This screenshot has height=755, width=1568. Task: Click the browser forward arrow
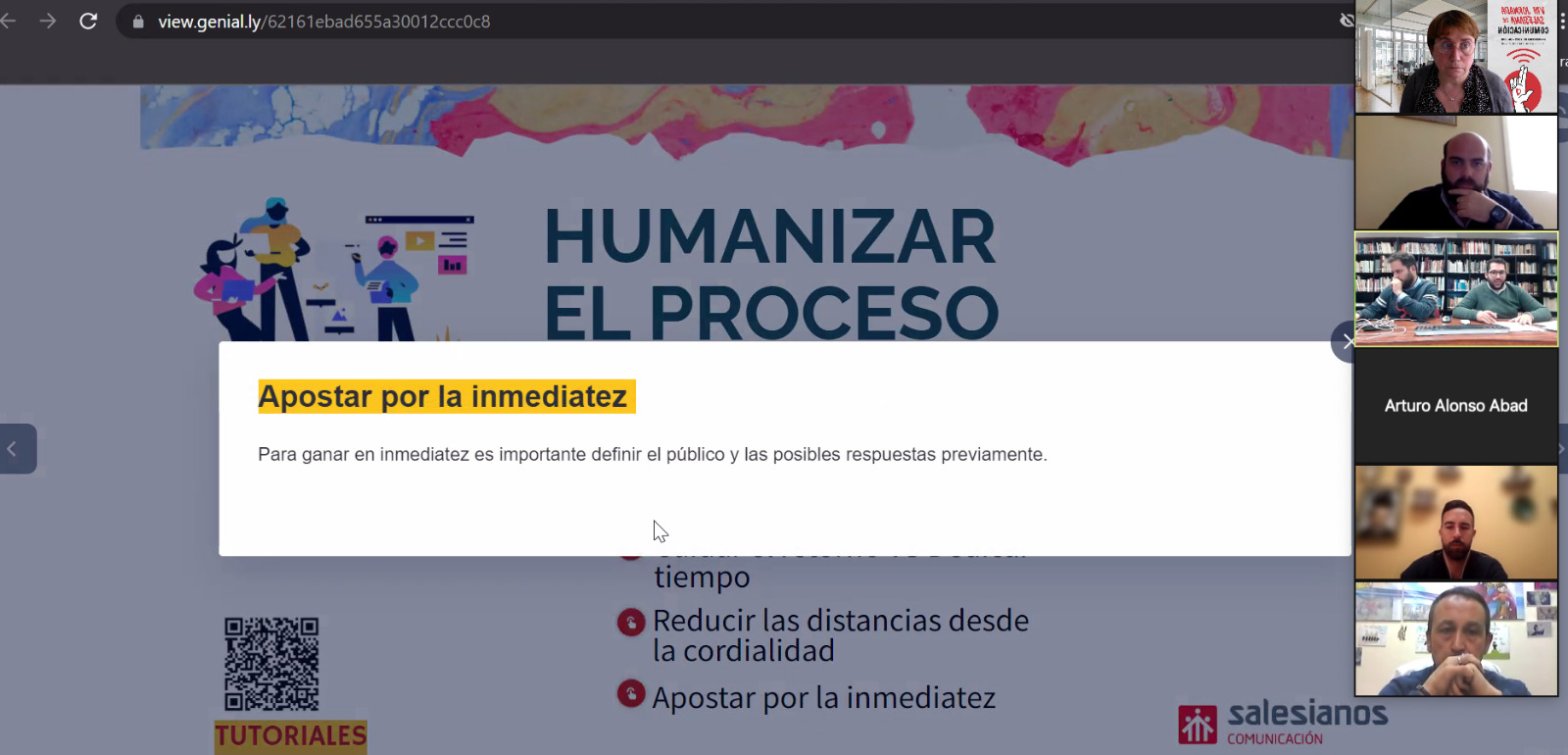(x=47, y=21)
